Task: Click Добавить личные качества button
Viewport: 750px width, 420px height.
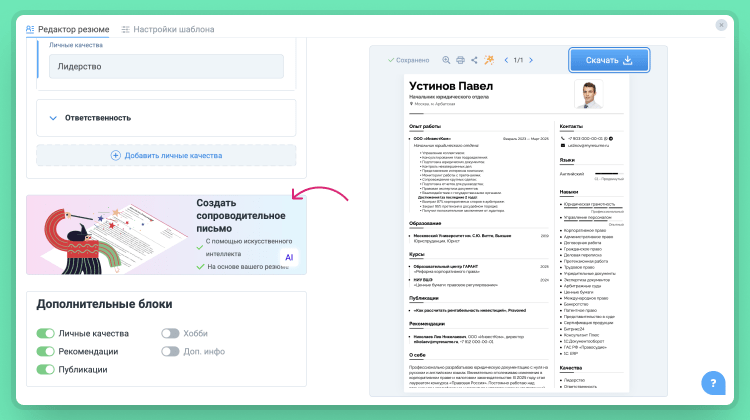Action: coord(166,155)
